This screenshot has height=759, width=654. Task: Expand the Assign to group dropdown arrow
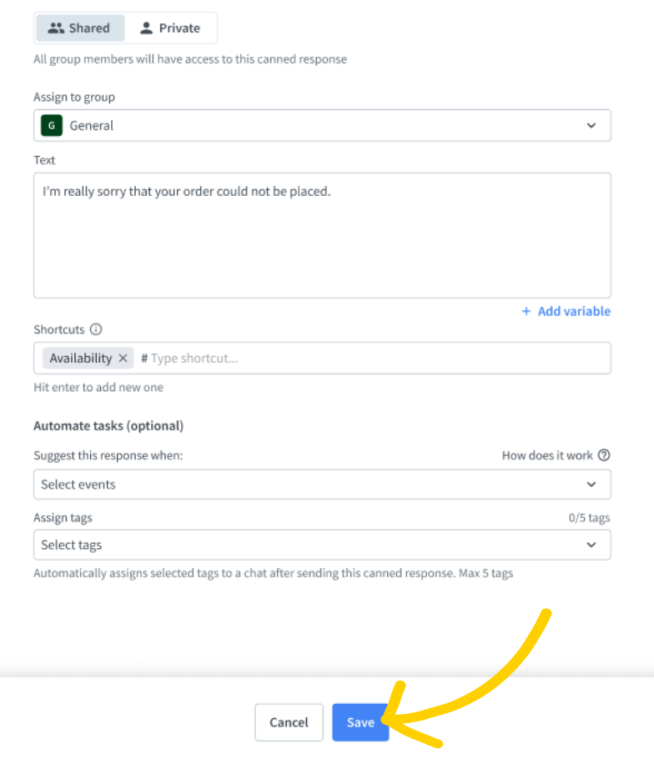tap(591, 125)
